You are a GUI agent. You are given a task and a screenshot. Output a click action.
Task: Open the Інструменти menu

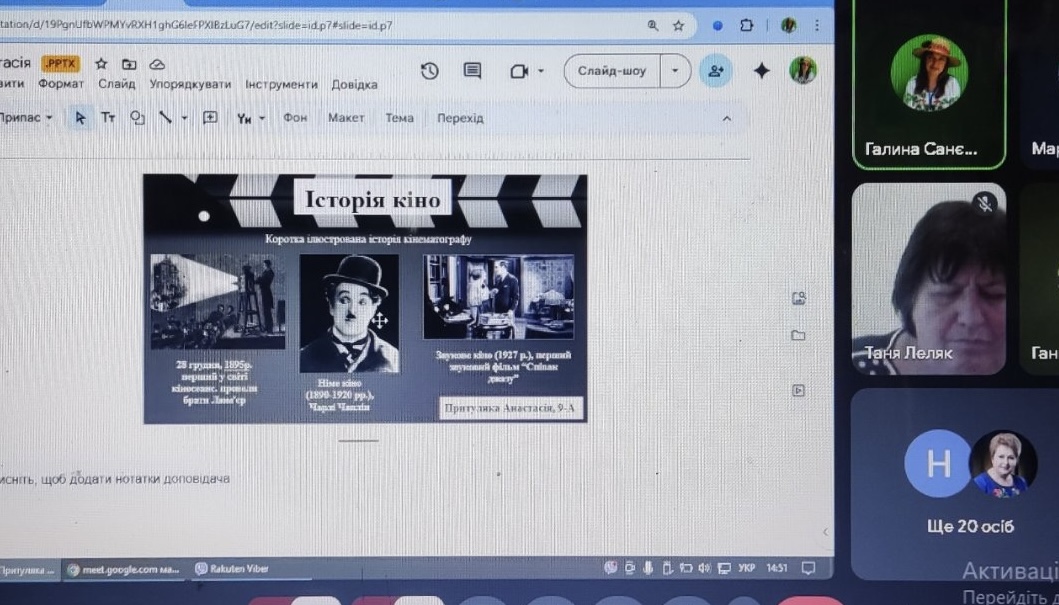click(281, 85)
